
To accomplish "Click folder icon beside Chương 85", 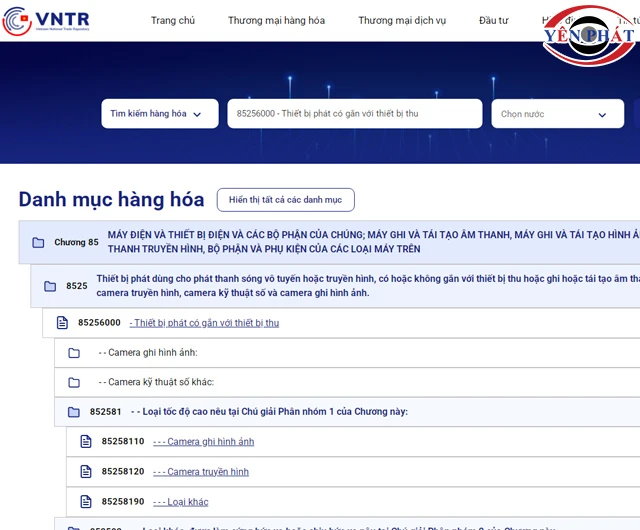I will click(38, 242).
